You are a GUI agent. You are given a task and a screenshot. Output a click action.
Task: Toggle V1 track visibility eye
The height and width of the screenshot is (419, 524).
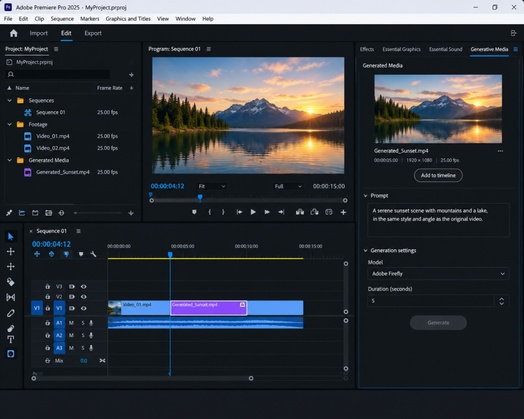[84, 308]
